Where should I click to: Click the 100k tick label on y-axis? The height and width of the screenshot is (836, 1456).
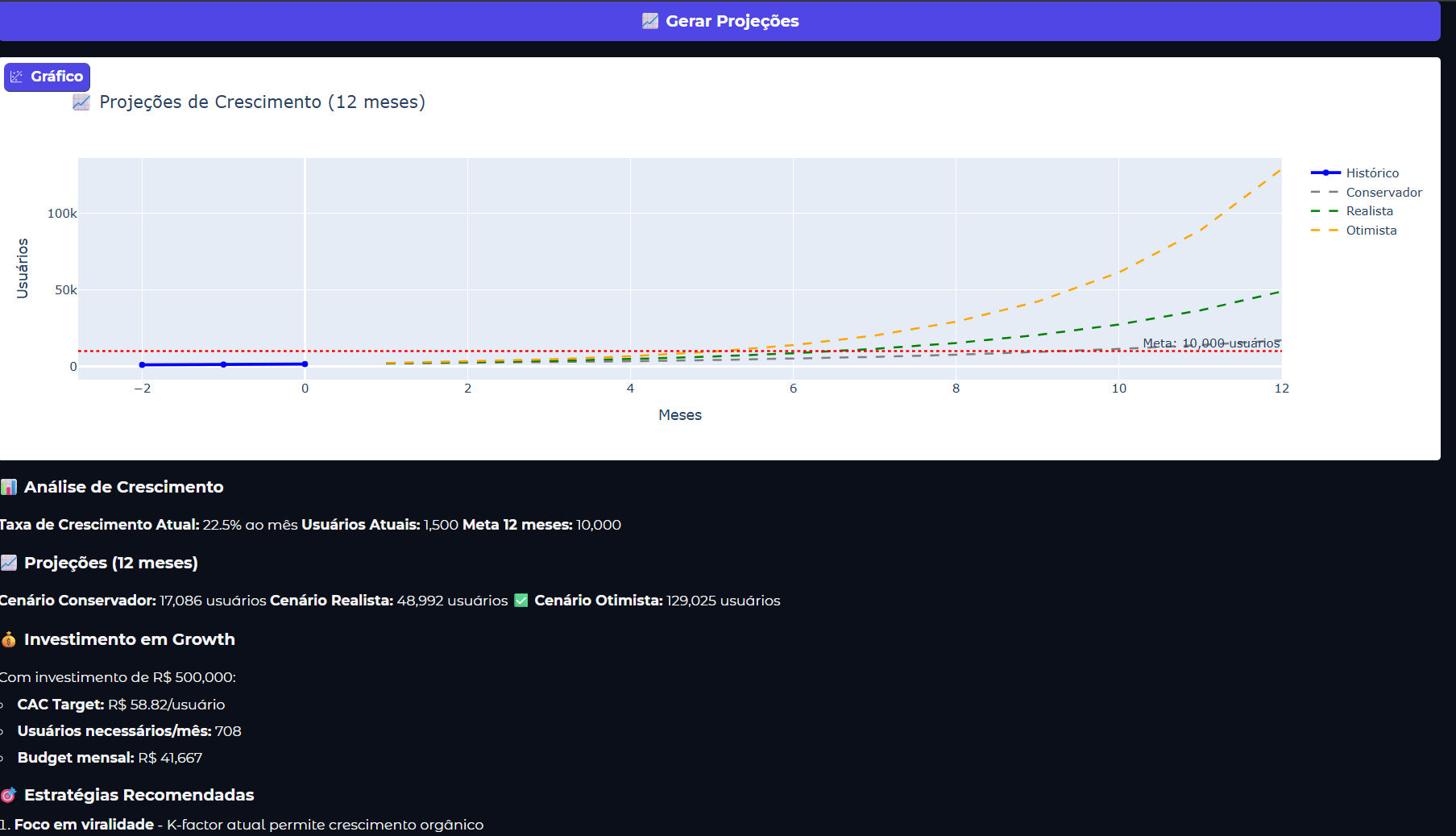(x=62, y=214)
